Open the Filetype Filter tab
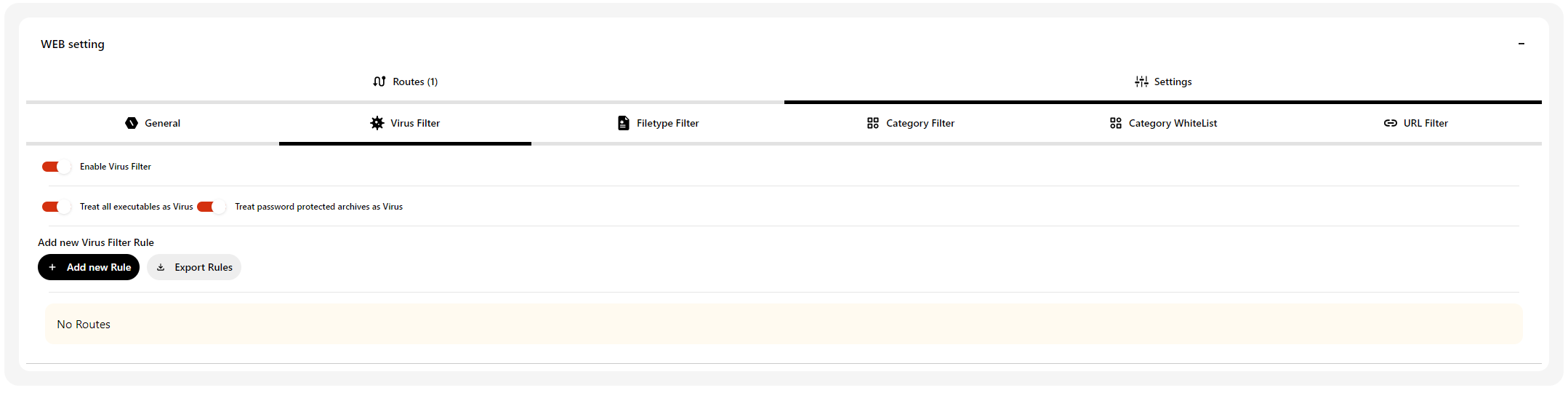Screen dimensions: 1568x393 658,124
